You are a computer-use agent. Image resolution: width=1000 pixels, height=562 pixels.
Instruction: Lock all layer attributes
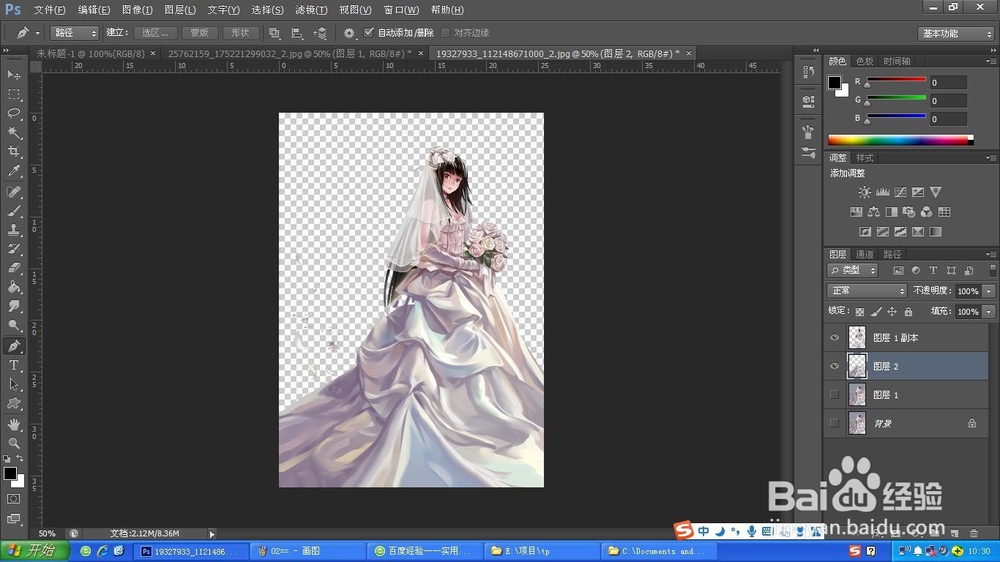pos(908,311)
